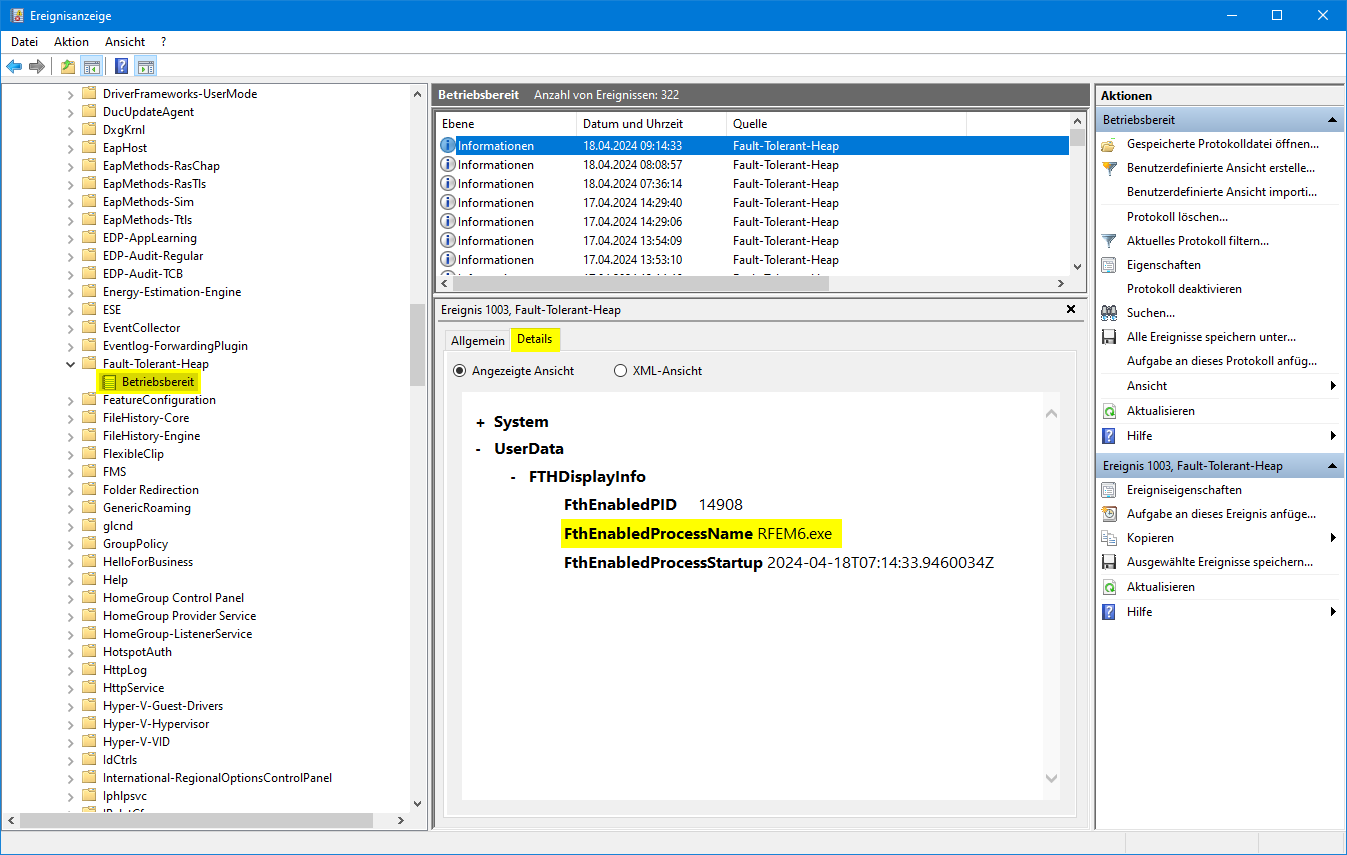Viewport: 1347px width, 855px height.
Task: Click the Ausgewählte Ereignisse speichern disk icon
Action: click(x=1108, y=562)
